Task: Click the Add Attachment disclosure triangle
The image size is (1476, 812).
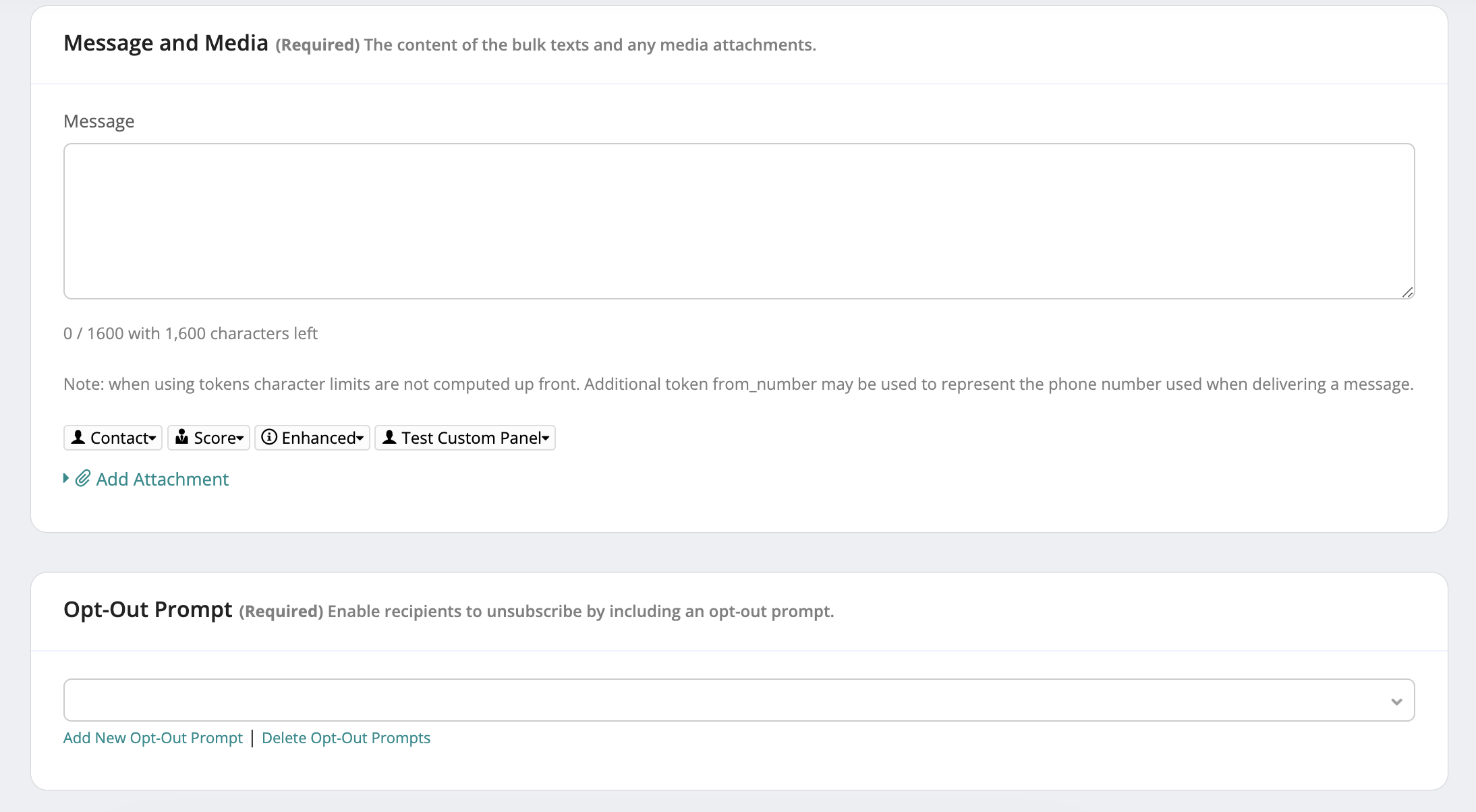Action: coord(66,478)
